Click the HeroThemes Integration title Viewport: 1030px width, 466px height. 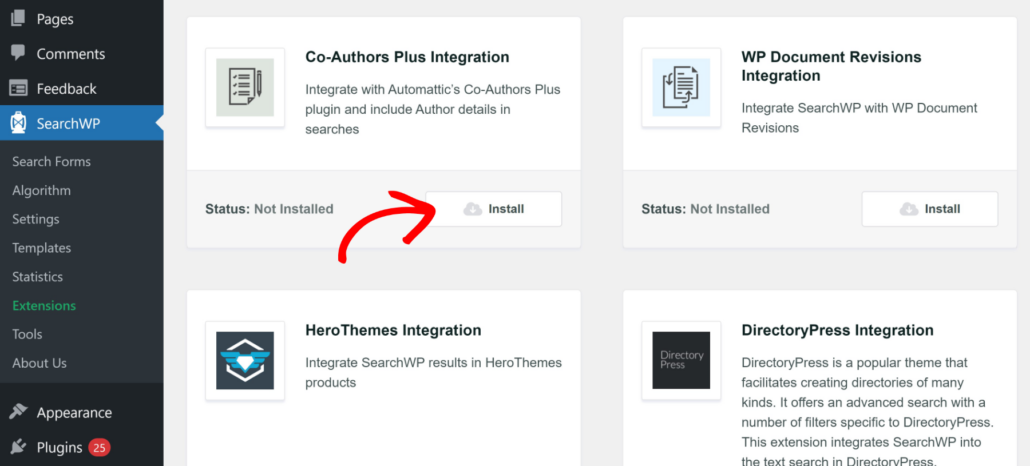click(393, 330)
